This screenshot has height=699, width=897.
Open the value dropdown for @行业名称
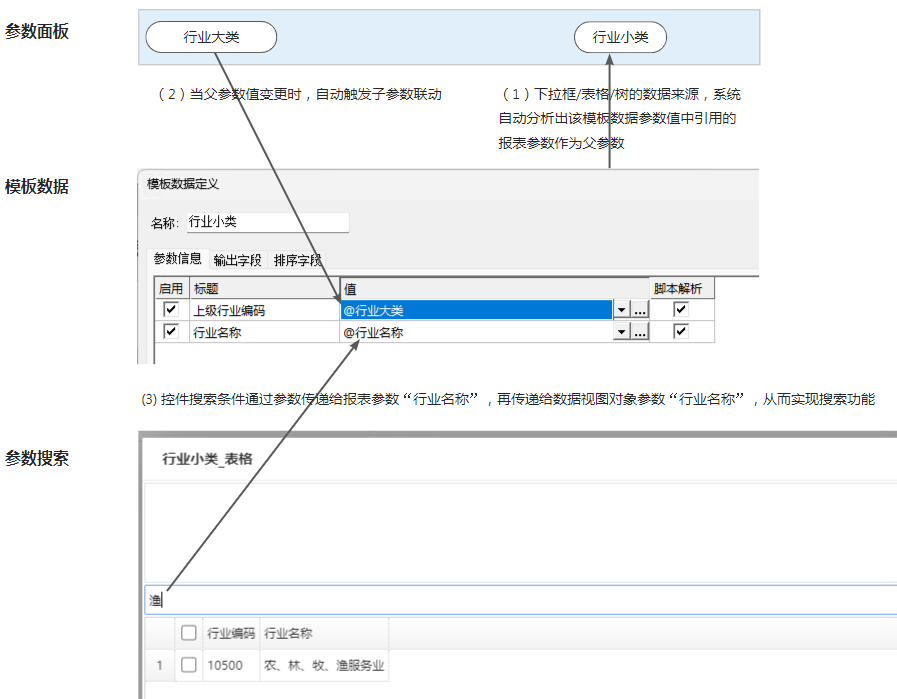[621, 333]
